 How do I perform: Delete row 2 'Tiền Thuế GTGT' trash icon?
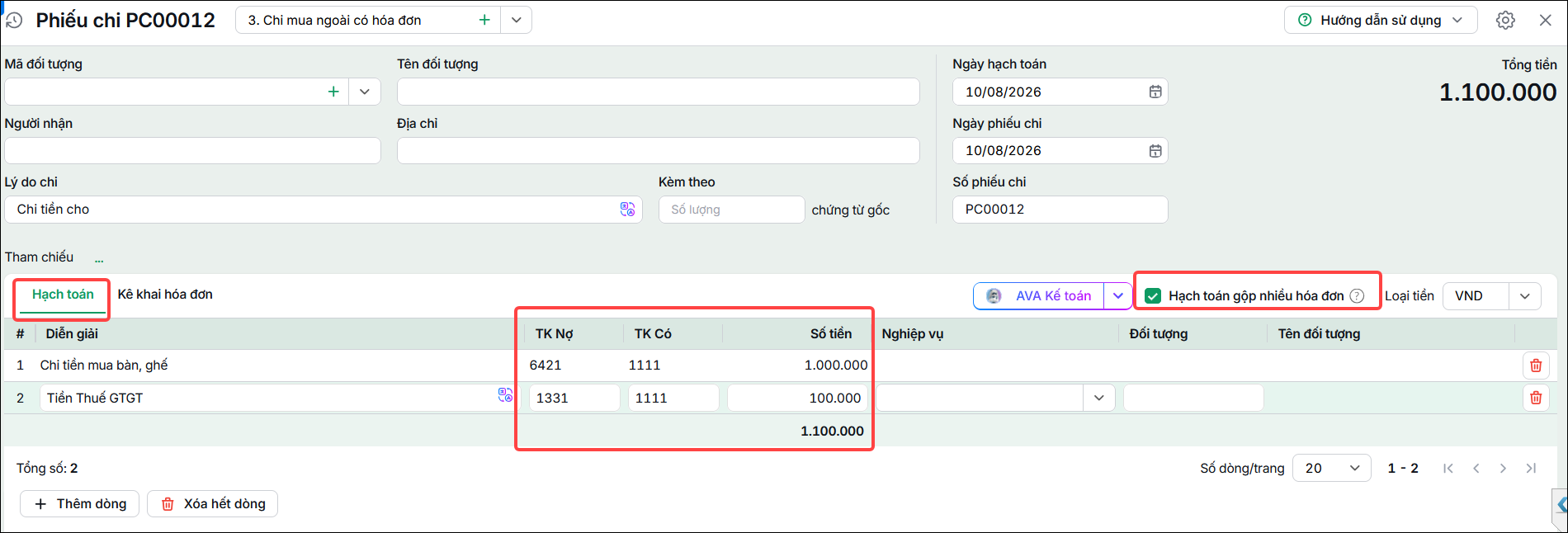pyautogui.click(x=1536, y=398)
